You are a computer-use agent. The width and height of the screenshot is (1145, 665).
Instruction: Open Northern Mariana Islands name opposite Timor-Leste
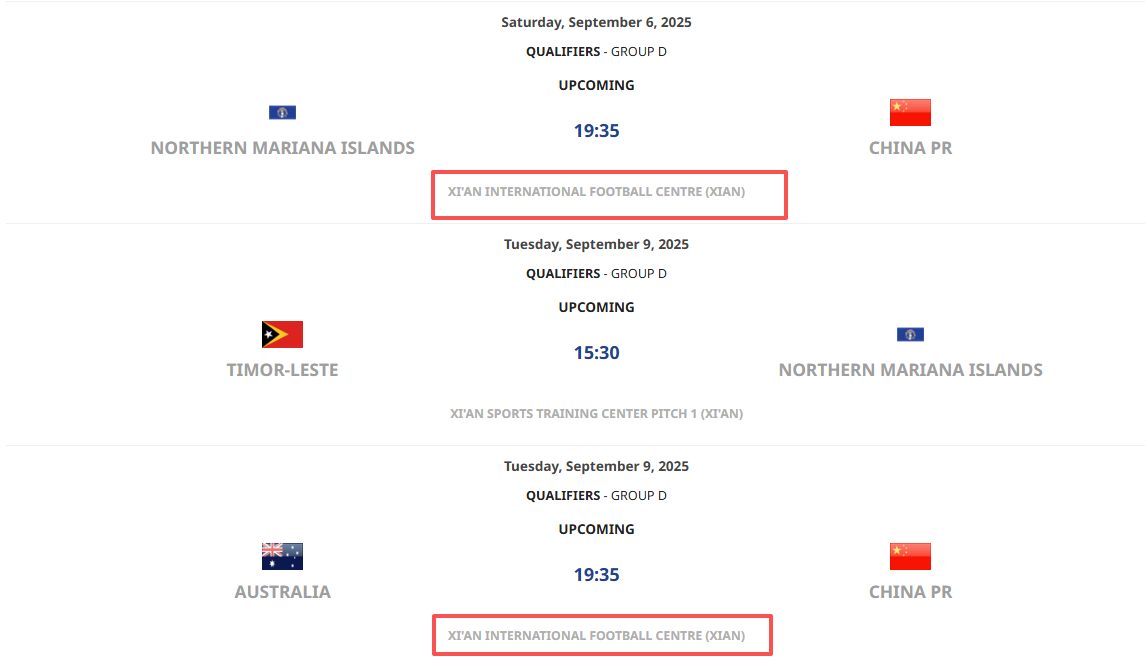[910, 370]
